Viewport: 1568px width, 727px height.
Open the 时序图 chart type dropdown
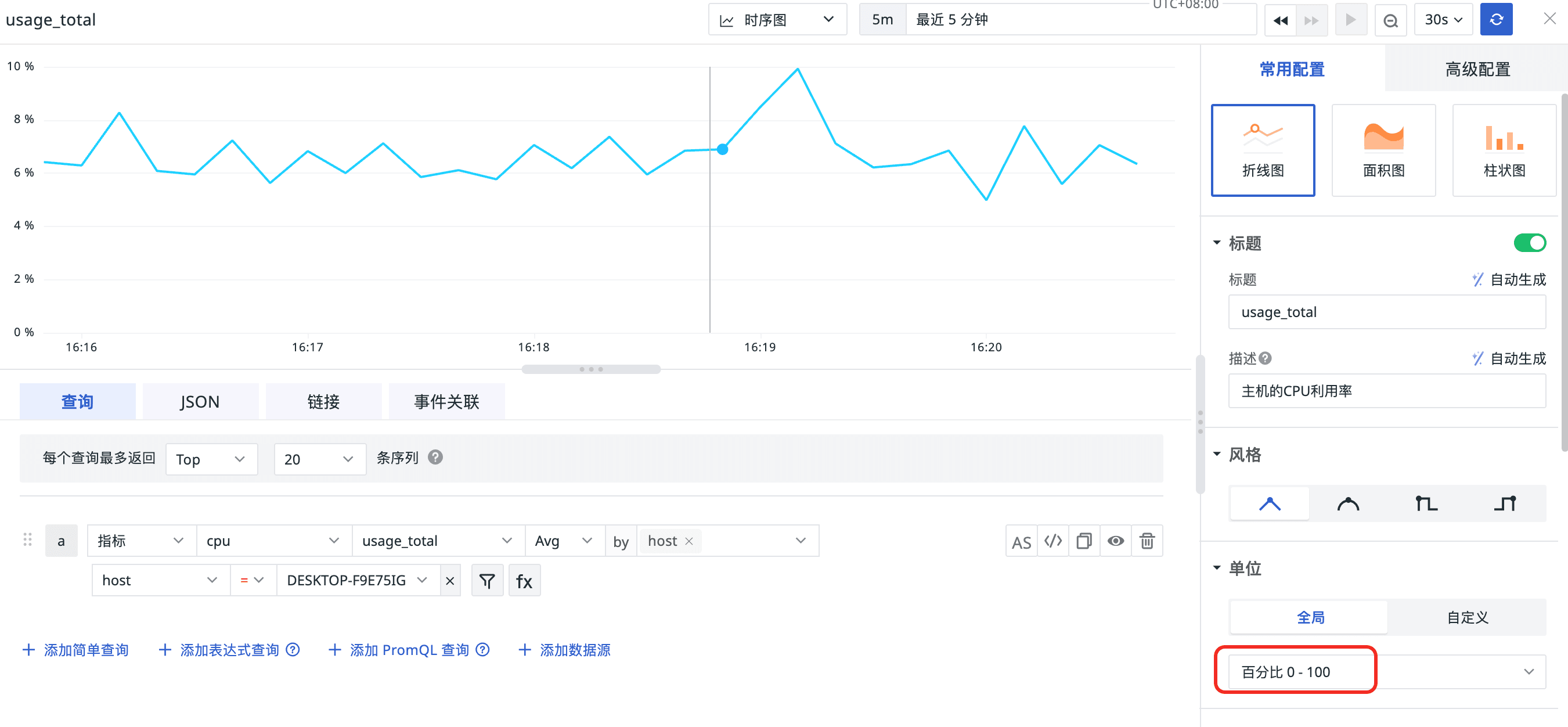click(777, 20)
